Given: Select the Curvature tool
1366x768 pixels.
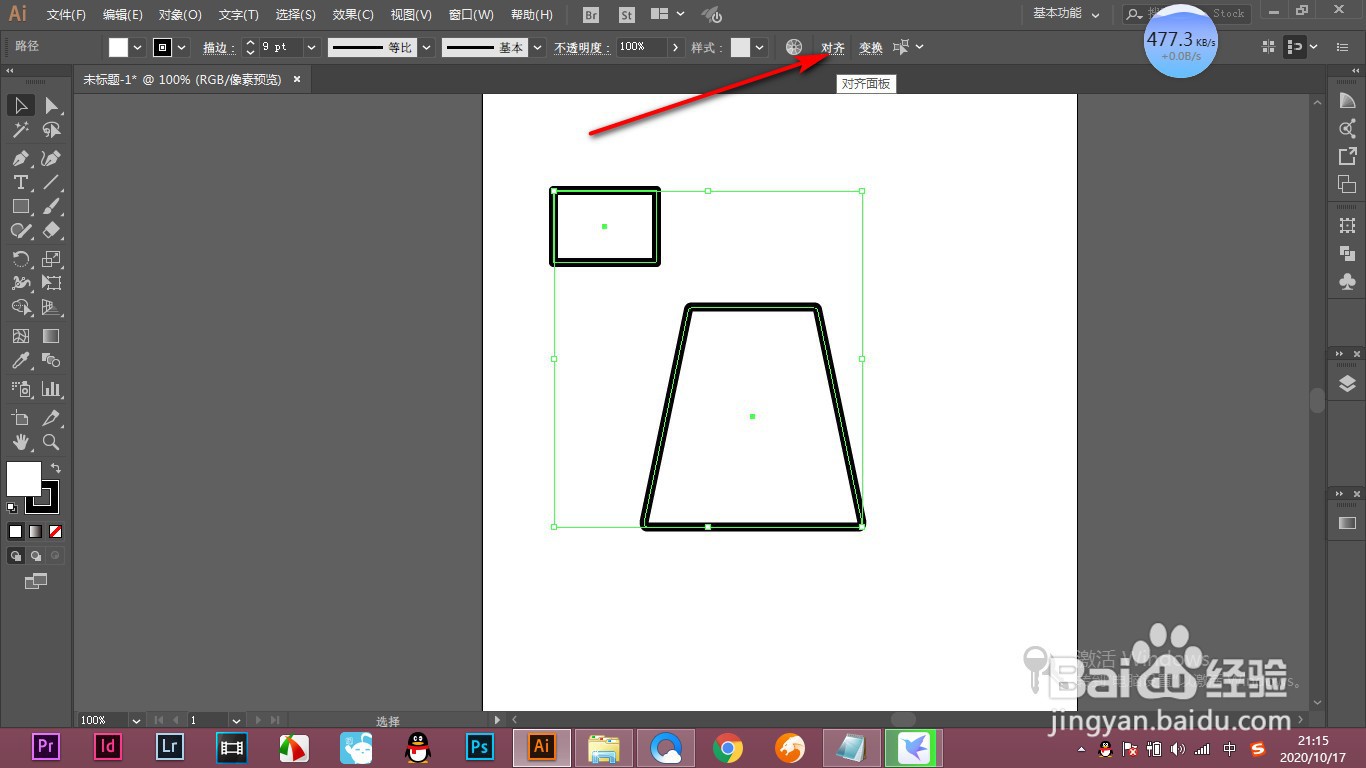Looking at the screenshot, I should click(51, 158).
